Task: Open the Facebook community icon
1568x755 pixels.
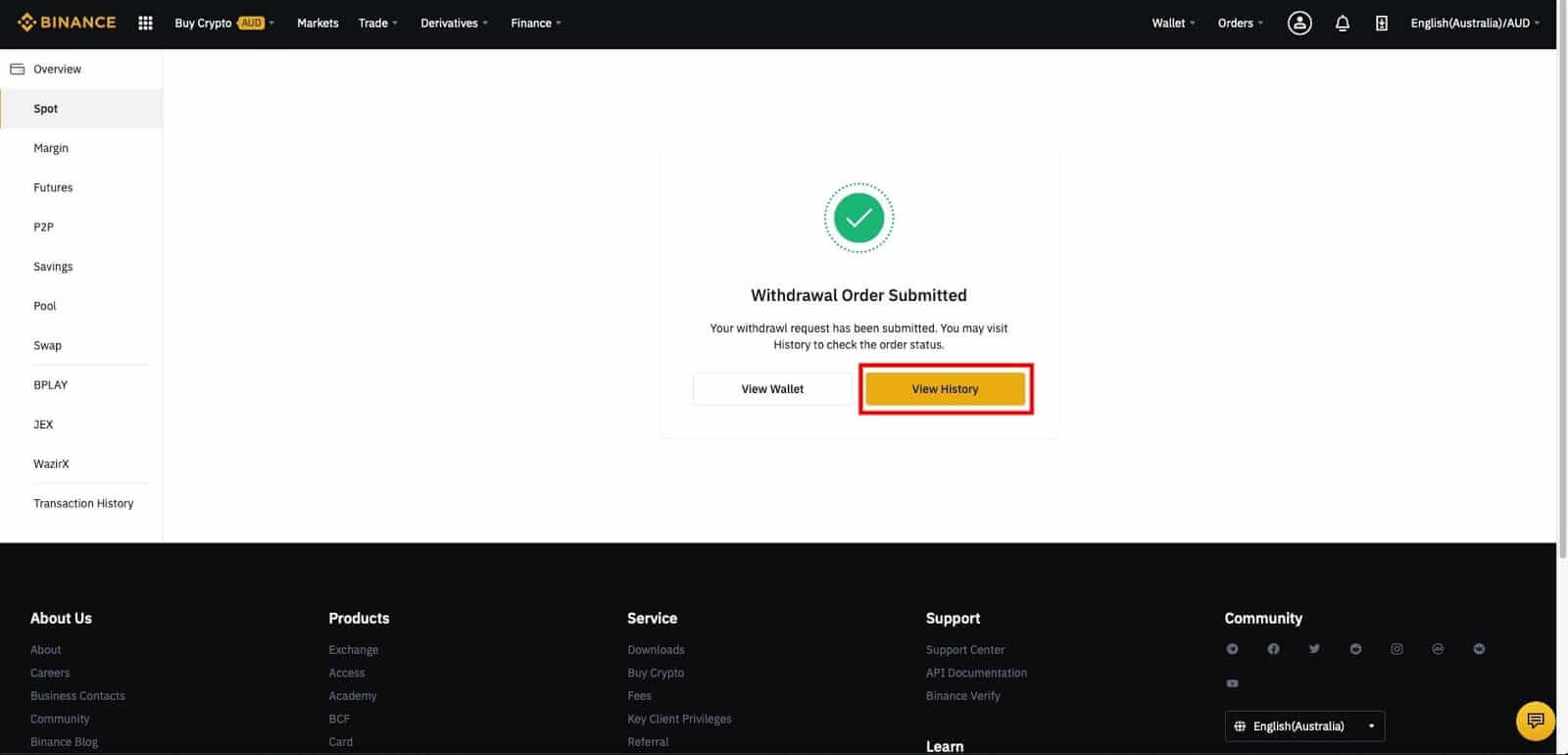Action: pyautogui.click(x=1273, y=649)
